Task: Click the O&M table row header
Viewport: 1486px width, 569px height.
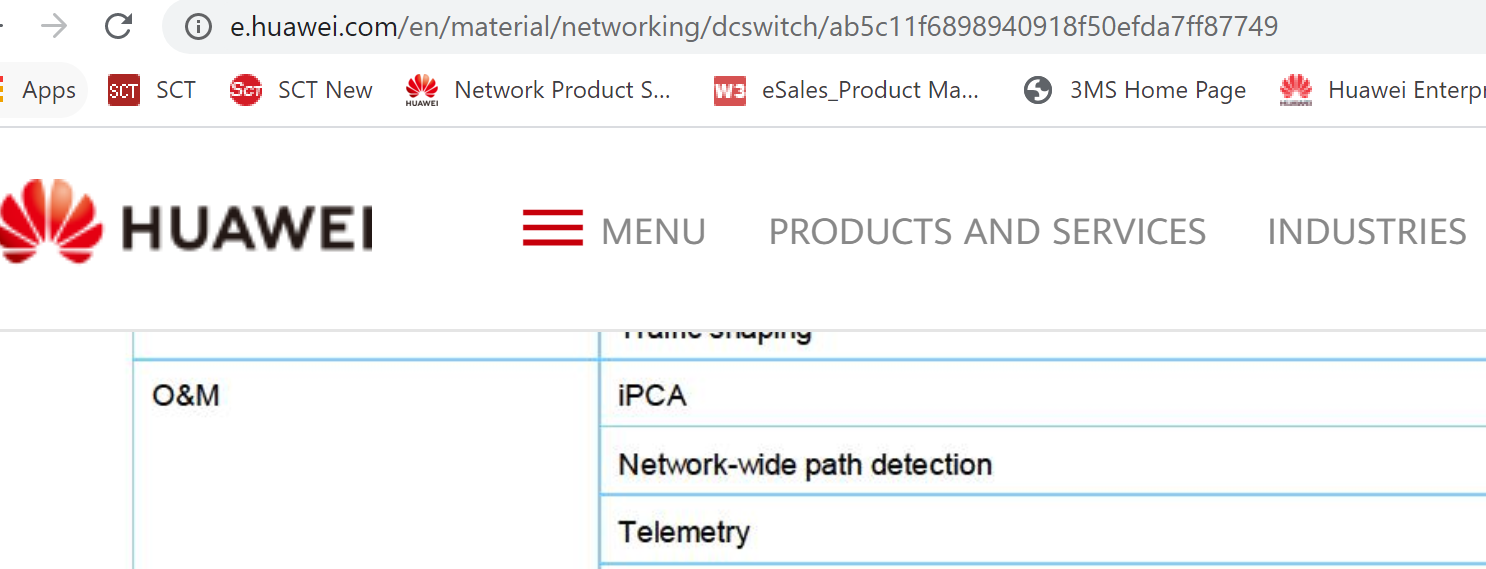Action: [x=366, y=464]
